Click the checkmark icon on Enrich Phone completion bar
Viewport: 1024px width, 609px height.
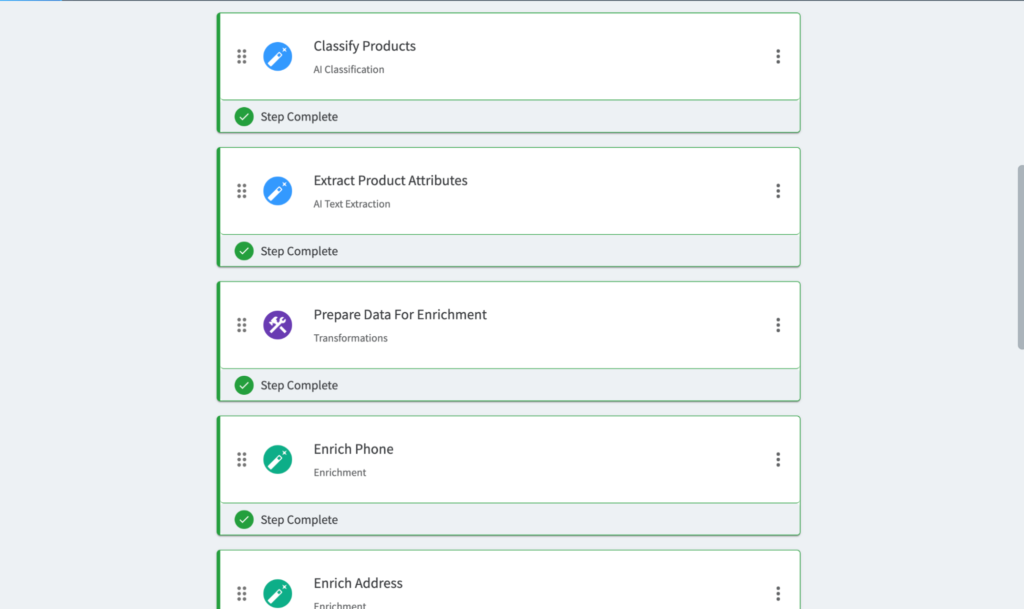click(x=243, y=519)
